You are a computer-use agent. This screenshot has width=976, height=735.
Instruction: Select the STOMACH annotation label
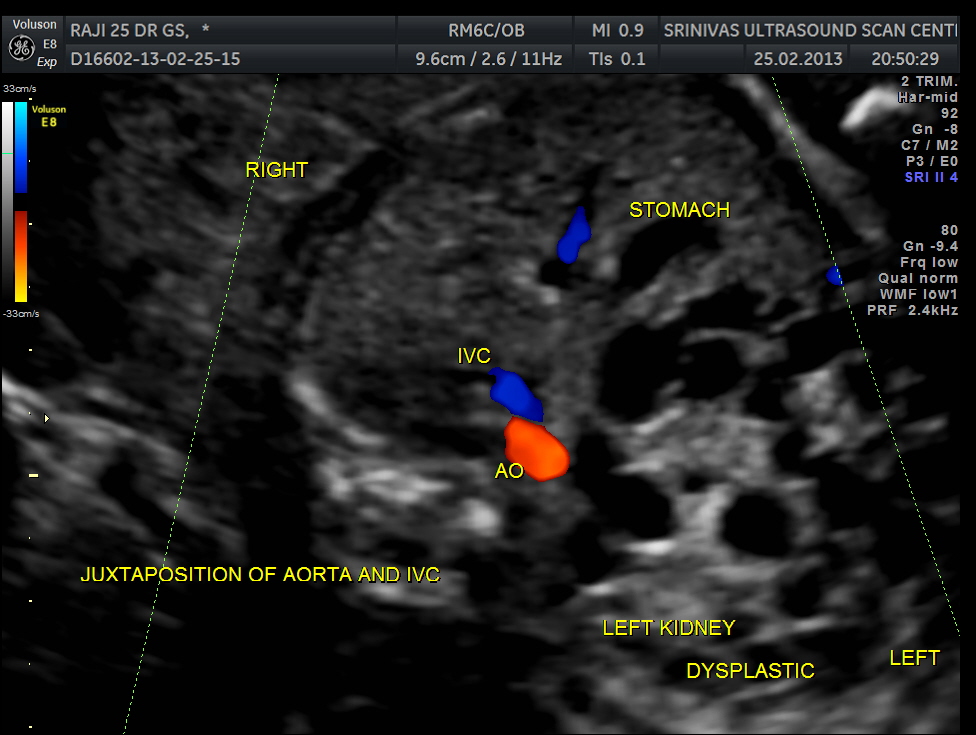pyautogui.click(x=679, y=210)
